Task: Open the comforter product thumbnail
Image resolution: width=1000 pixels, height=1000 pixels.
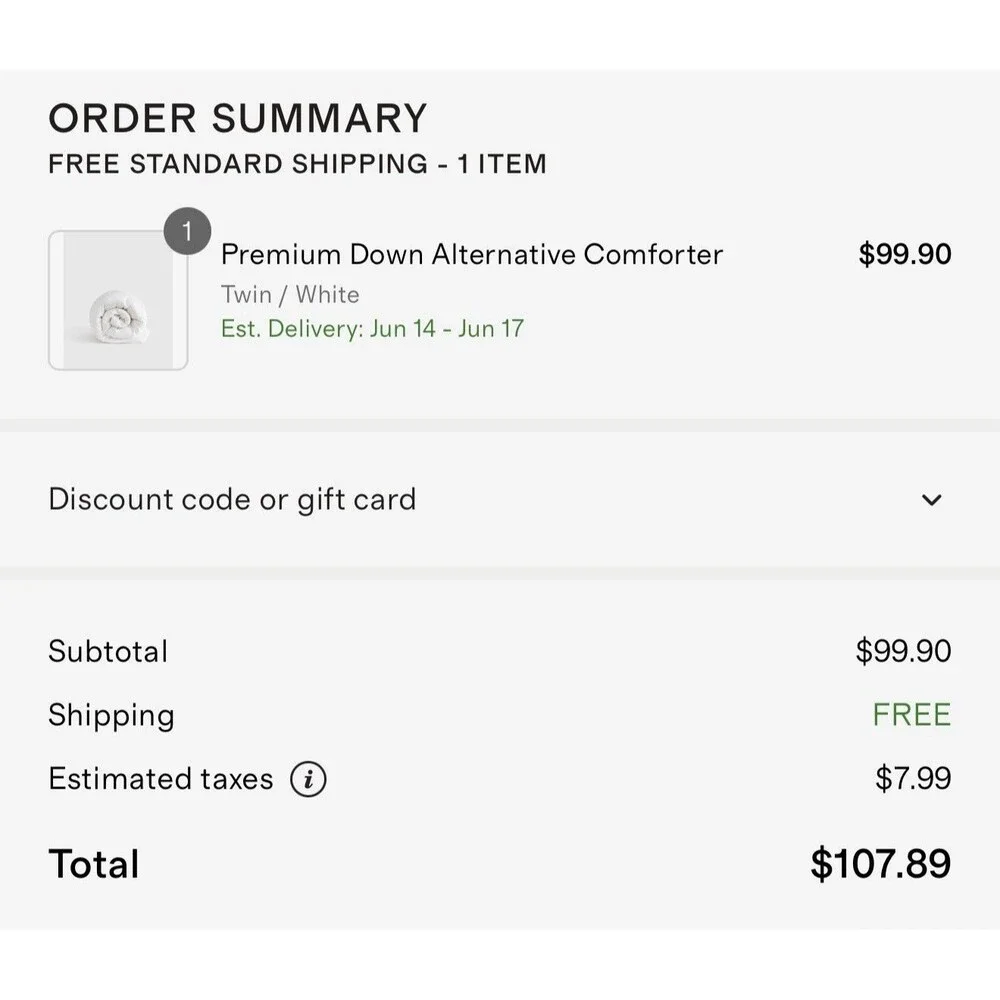Action: pyautogui.click(x=118, y=300)
